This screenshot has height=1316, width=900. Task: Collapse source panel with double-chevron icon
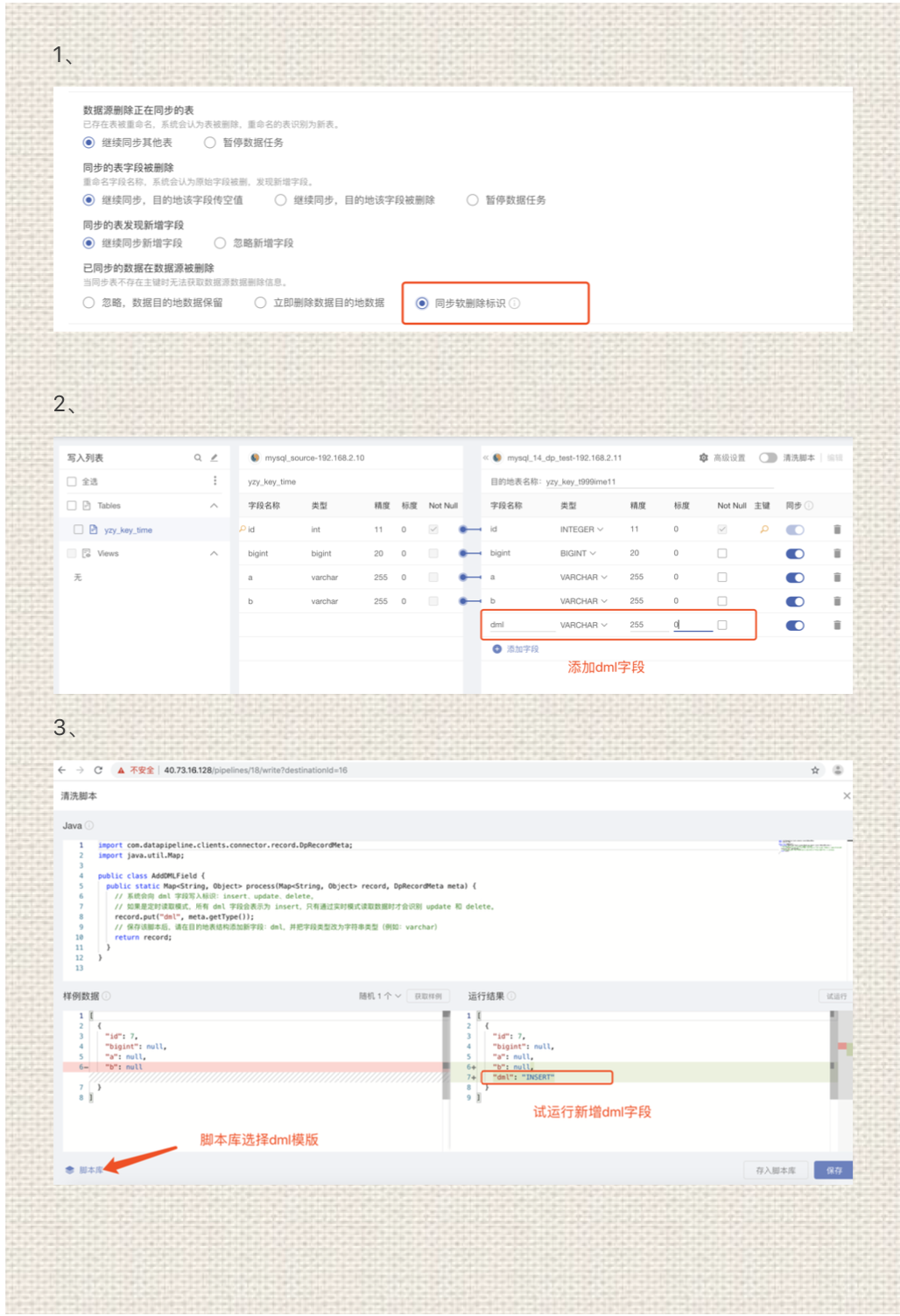[x=486, y=457]
